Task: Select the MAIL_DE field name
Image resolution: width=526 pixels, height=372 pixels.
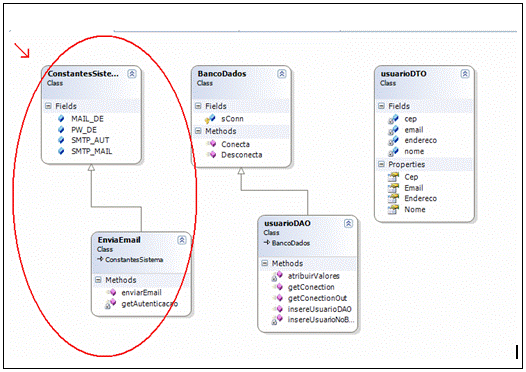Action: [88, 119]
